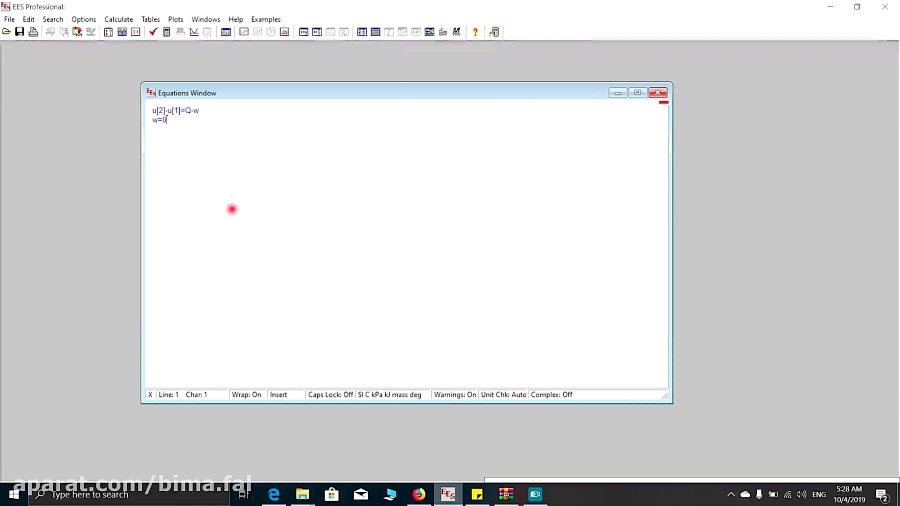Click the w=0 equation line
This screenshot has height=506, width=900.
(159, 120)
